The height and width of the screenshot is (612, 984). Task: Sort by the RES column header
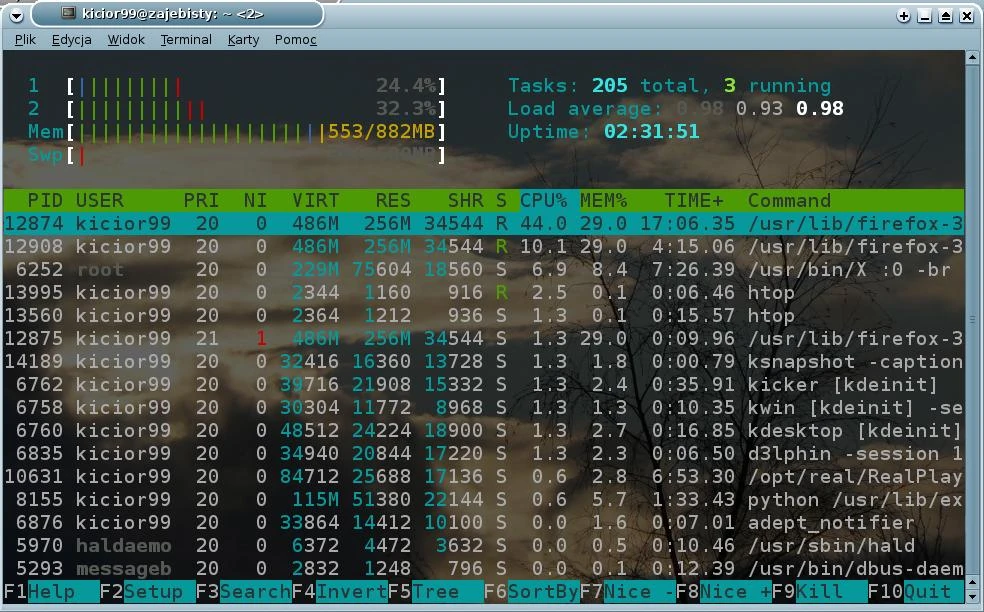393,200
